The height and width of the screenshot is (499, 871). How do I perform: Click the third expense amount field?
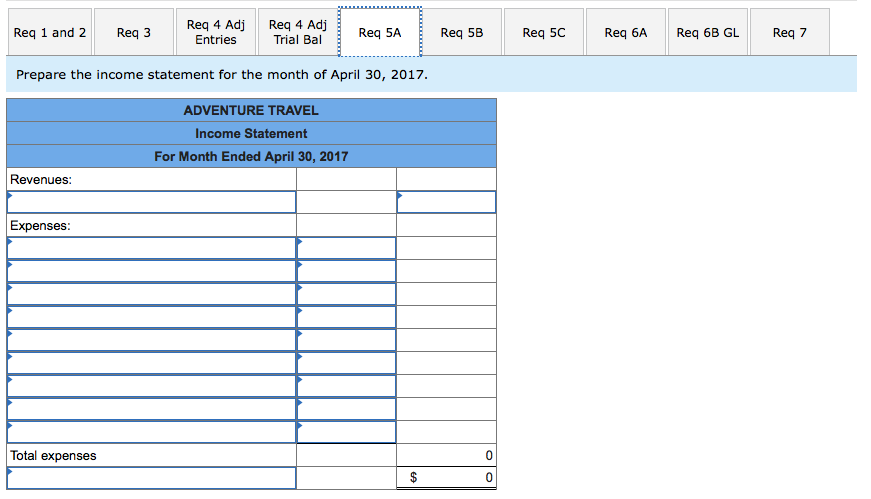pyautogui.click(x=346, y=294)
